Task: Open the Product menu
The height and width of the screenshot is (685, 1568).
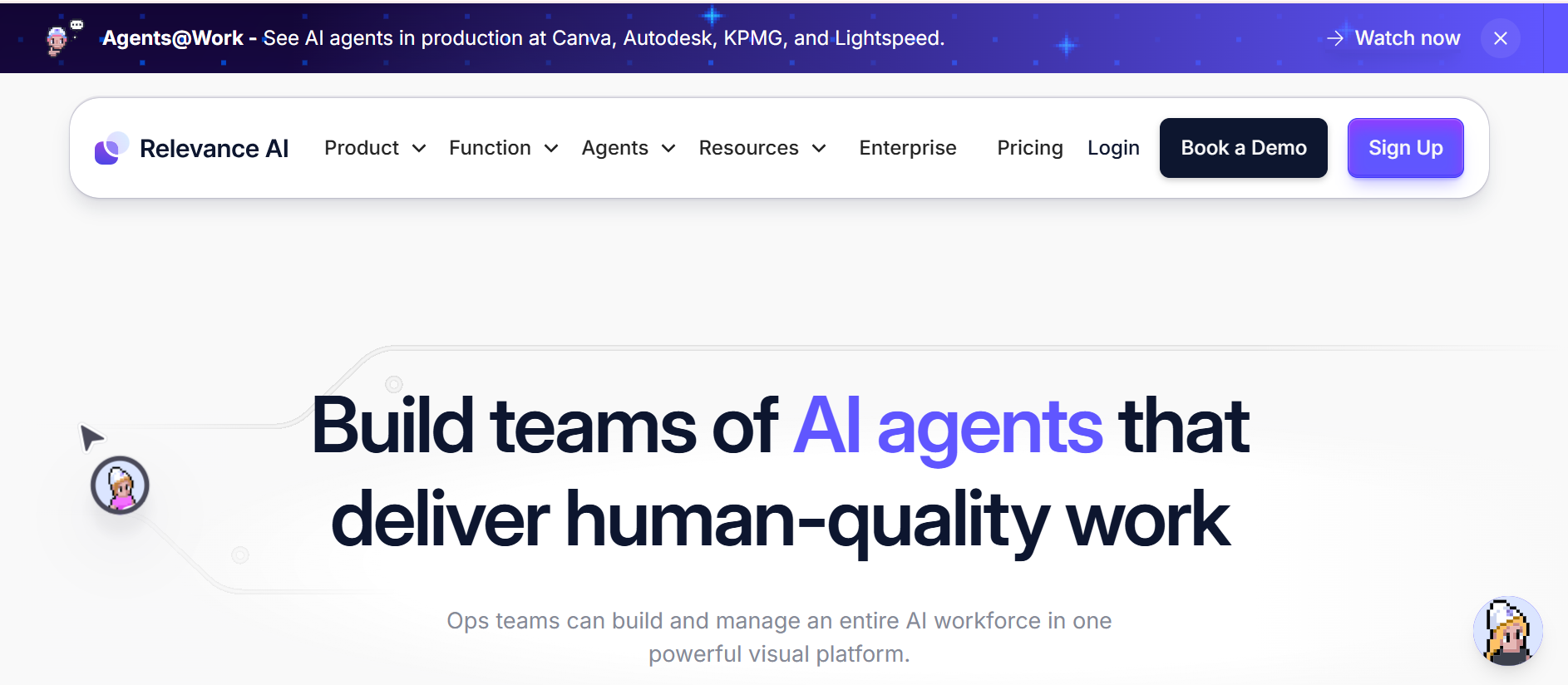Action: tap(375, 148)
